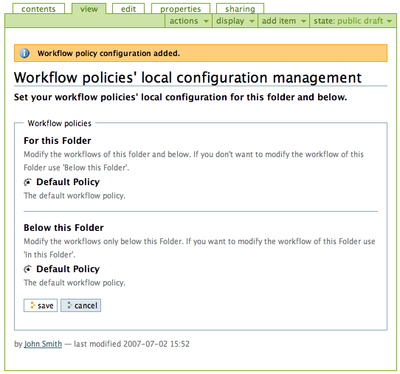This screenshot has width=400, height=374.
Task: Select Default Policy radio under Below this Folder
Action: click(x=28, y=269)
